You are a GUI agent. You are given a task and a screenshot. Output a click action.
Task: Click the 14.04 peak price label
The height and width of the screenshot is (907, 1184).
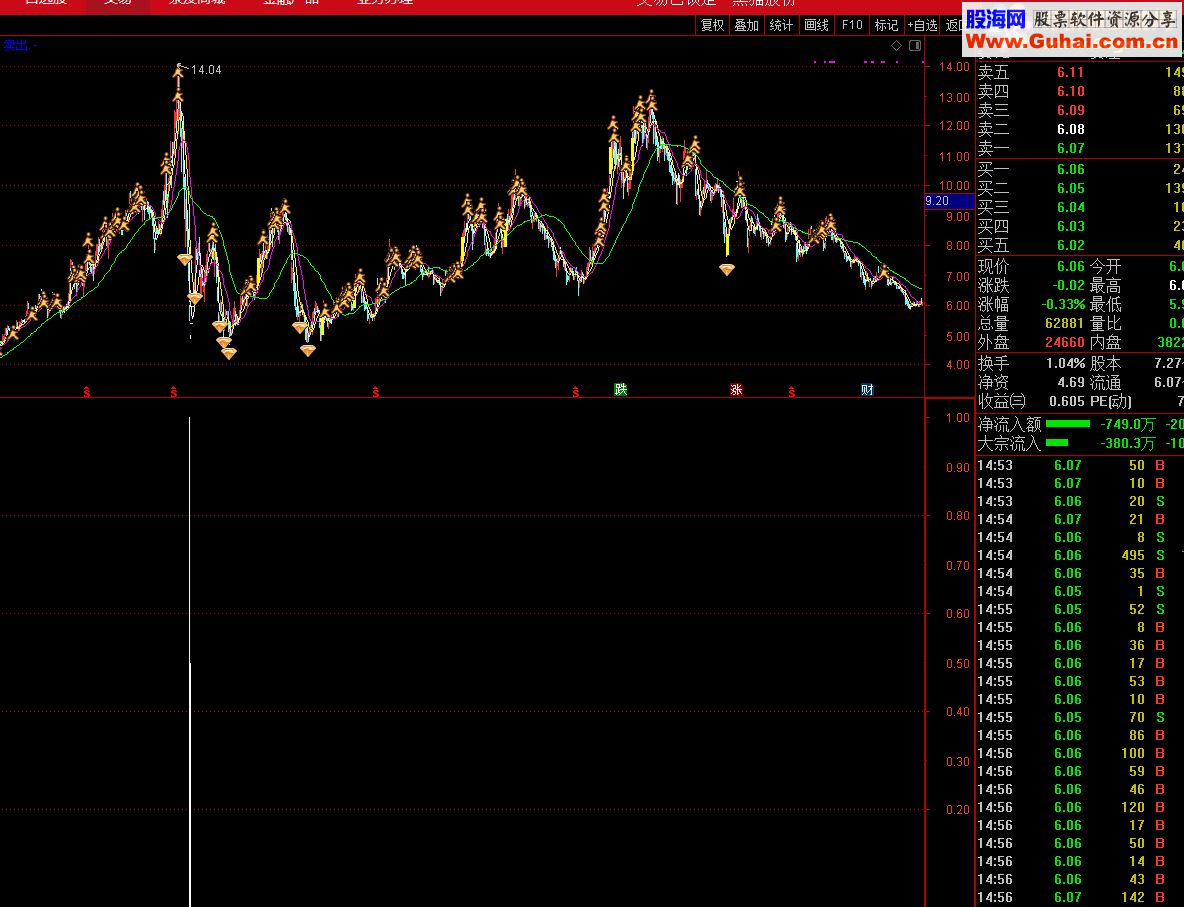206,70
